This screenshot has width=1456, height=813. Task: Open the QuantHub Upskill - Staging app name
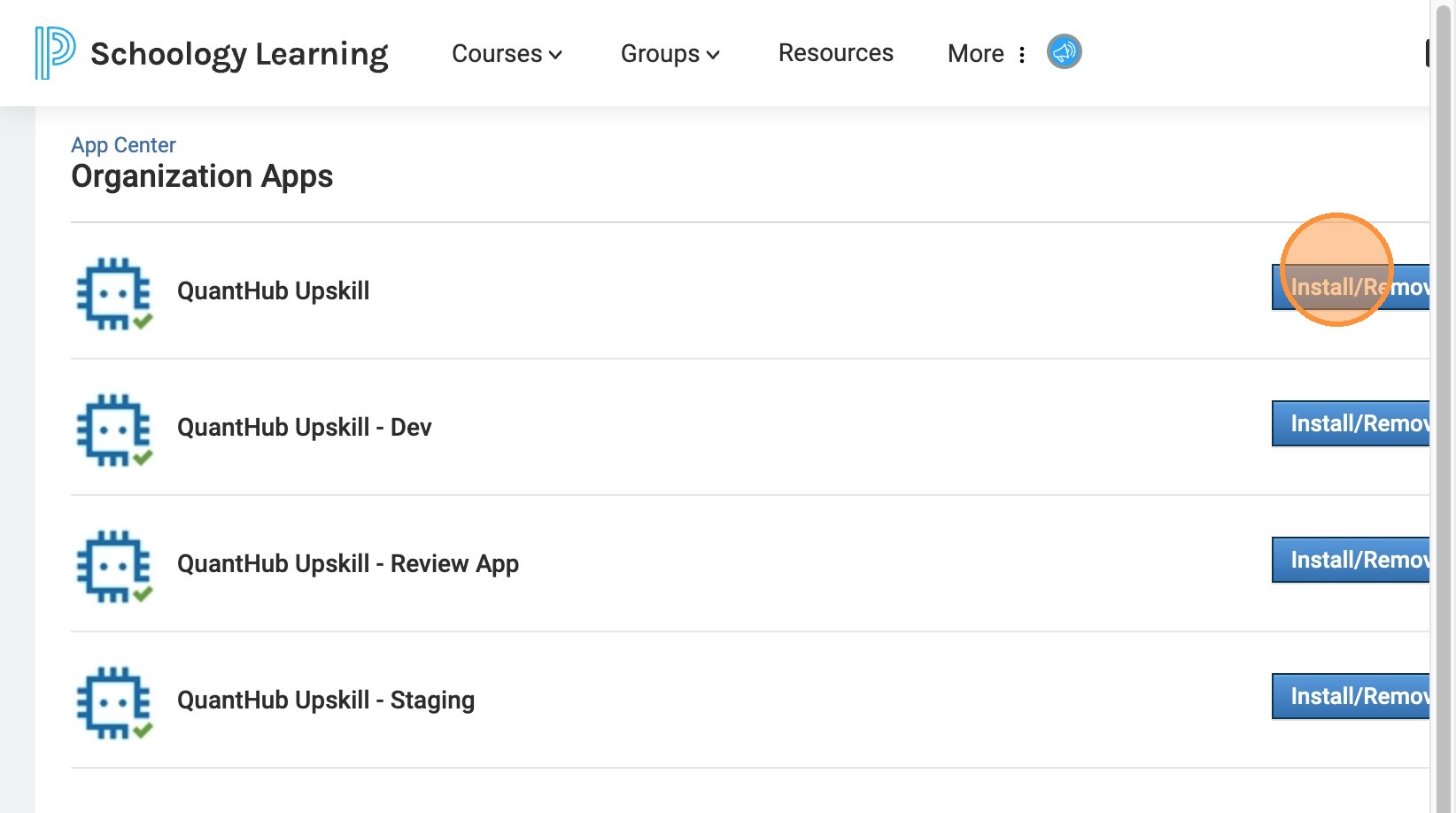tap(326, 701)
